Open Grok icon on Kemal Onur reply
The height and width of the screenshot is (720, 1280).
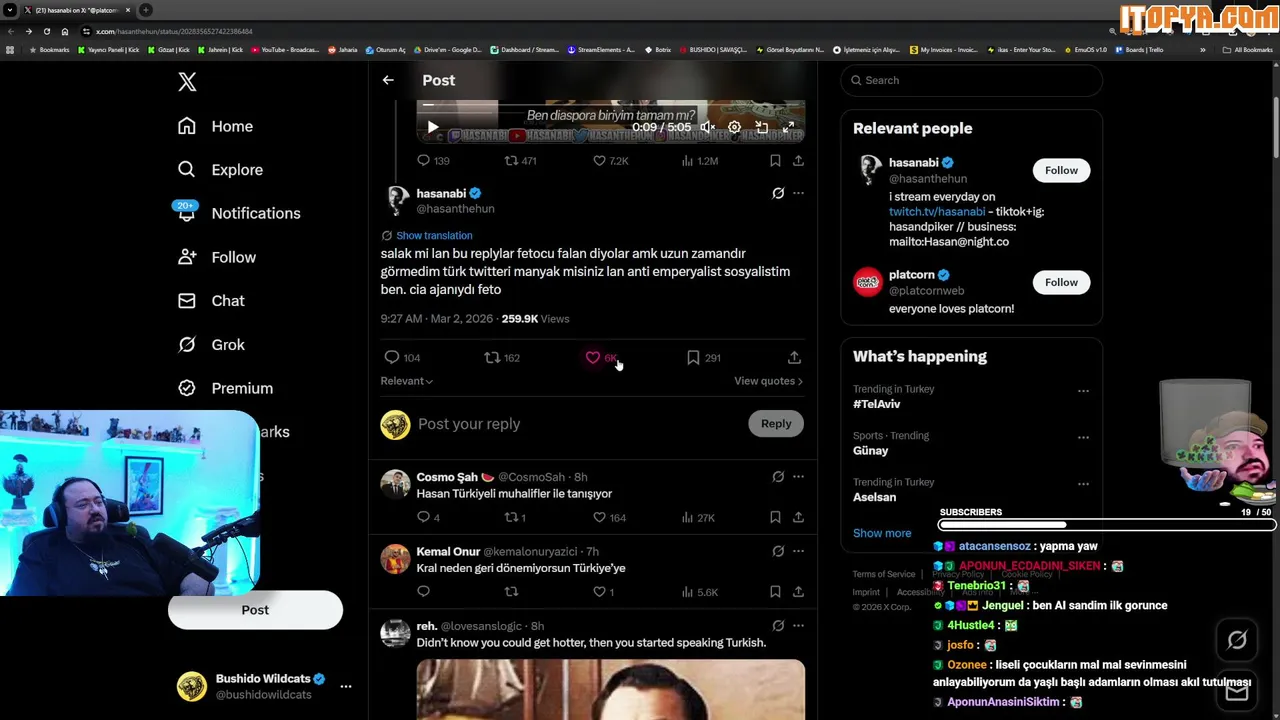coord(778,551)
